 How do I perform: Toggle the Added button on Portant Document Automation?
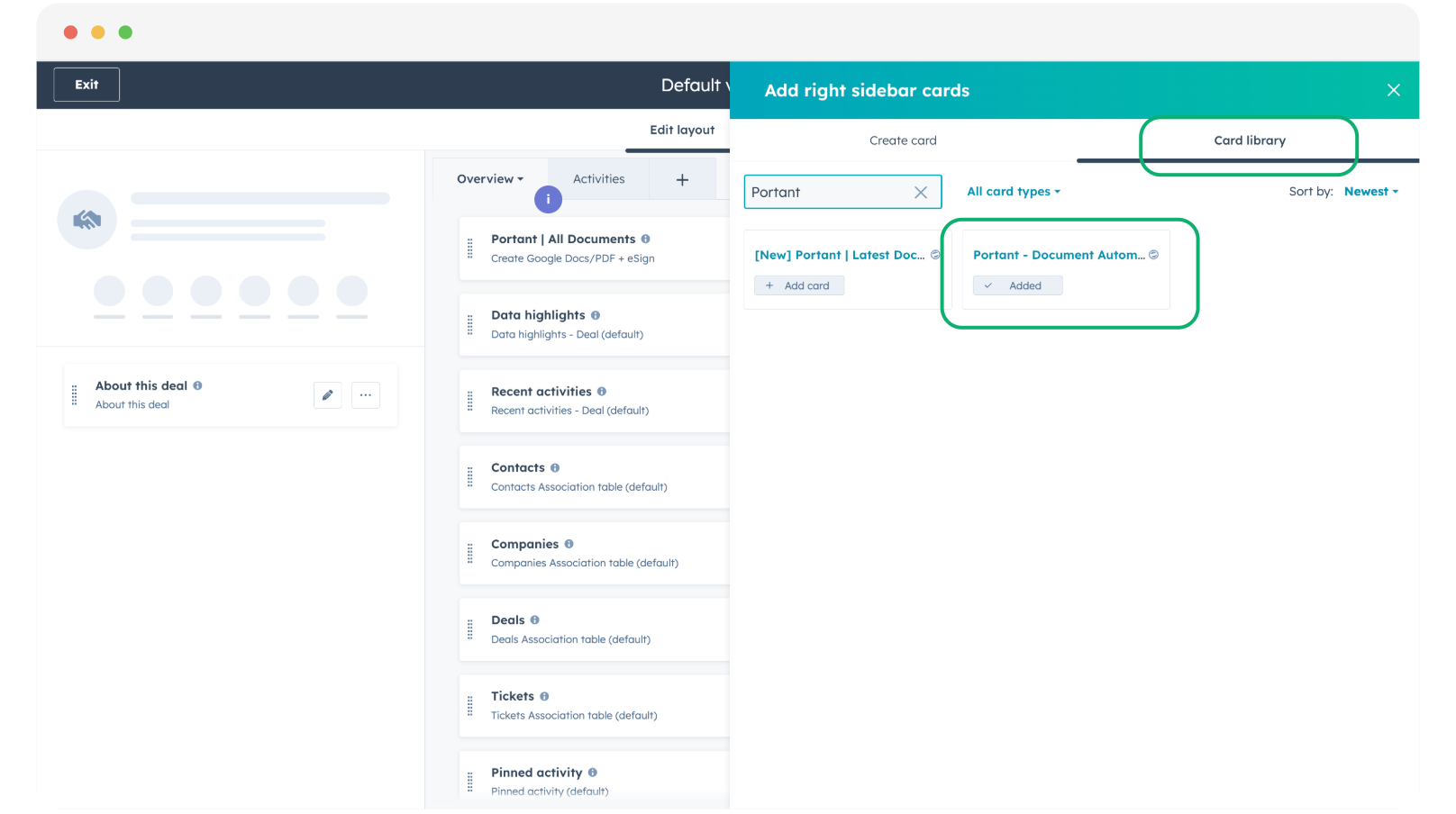click(1017, 286)
